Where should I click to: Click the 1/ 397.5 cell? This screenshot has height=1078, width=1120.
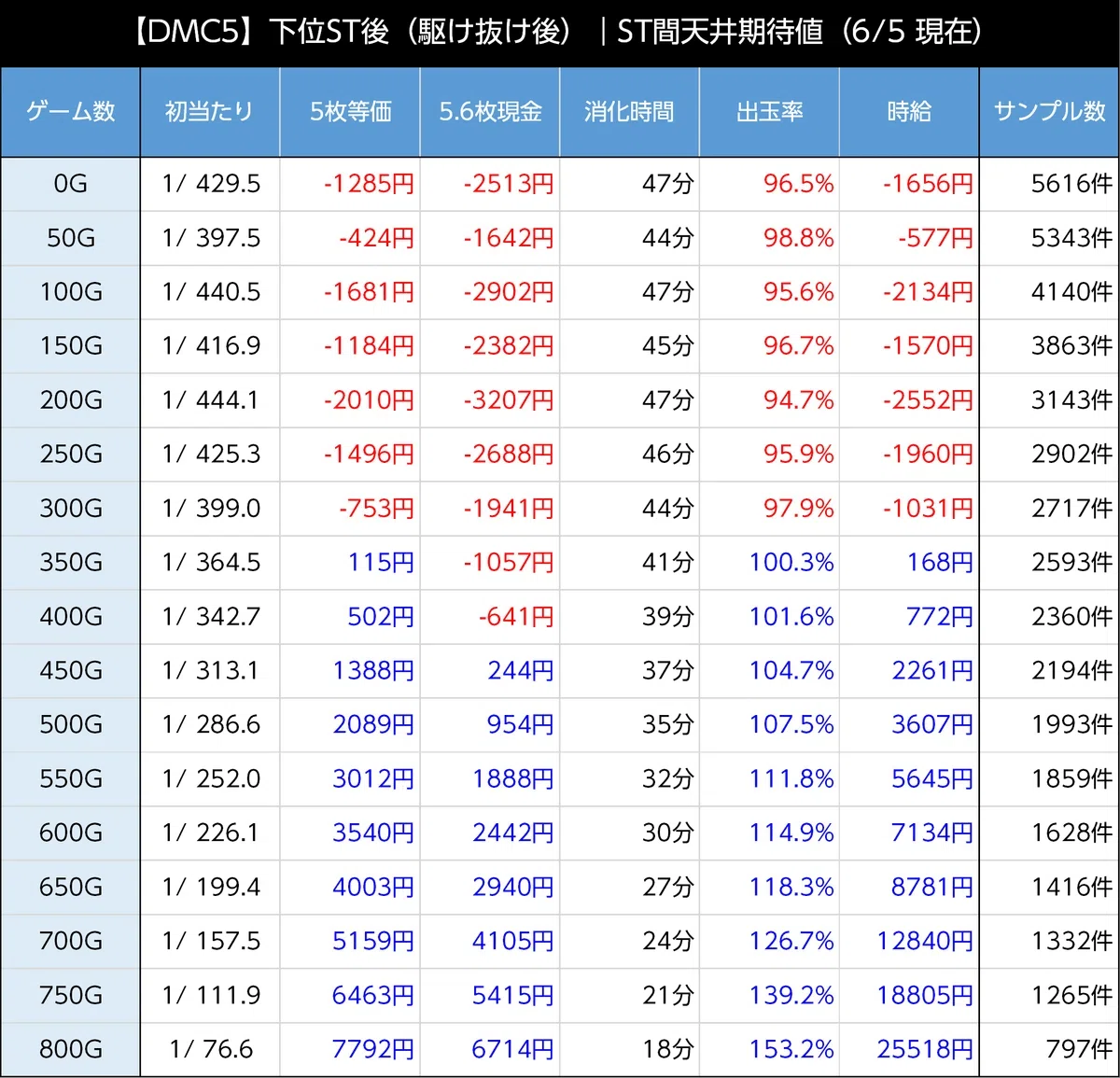click(211, 238)
